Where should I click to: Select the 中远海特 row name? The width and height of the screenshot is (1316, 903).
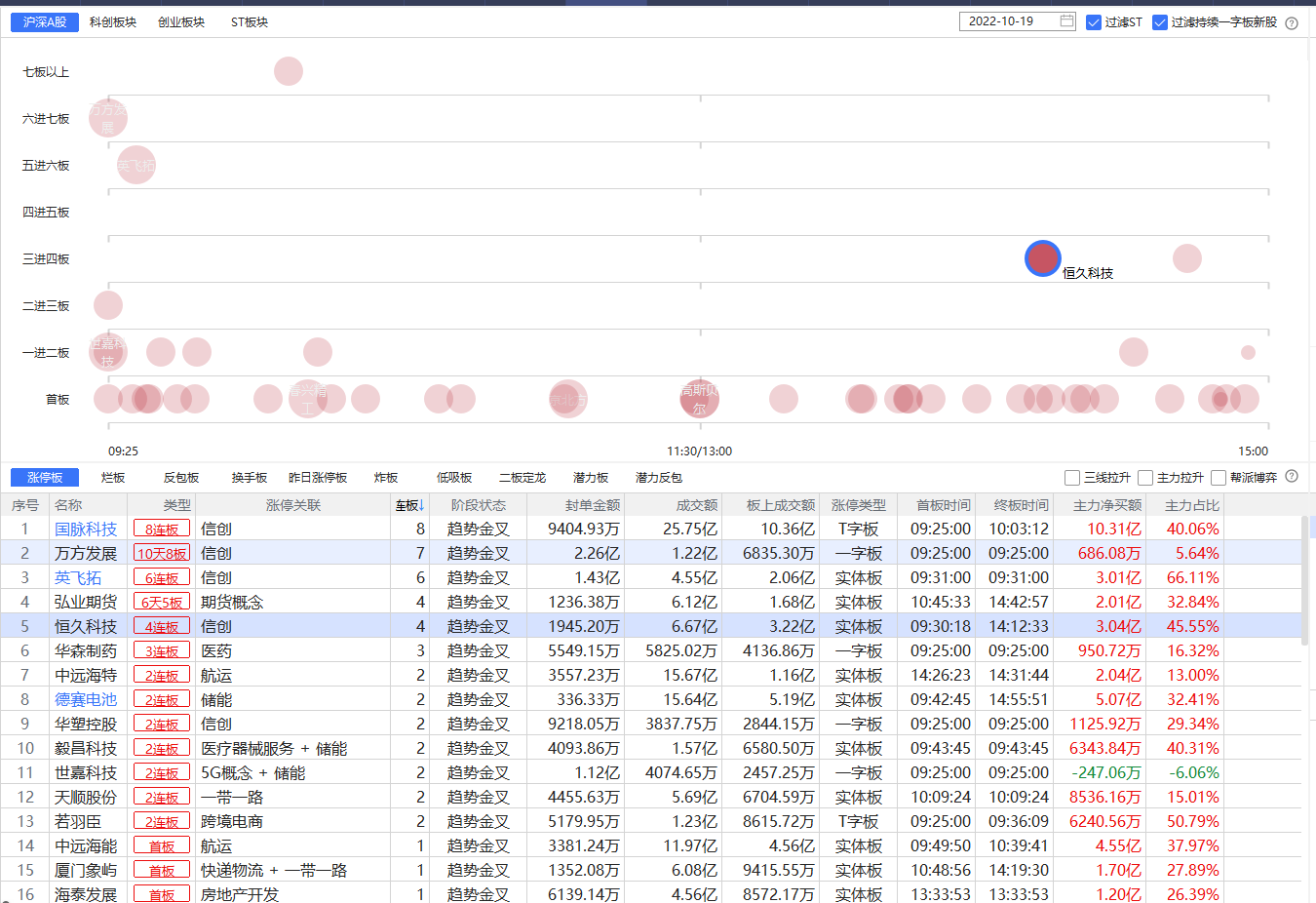click(86, 675)
